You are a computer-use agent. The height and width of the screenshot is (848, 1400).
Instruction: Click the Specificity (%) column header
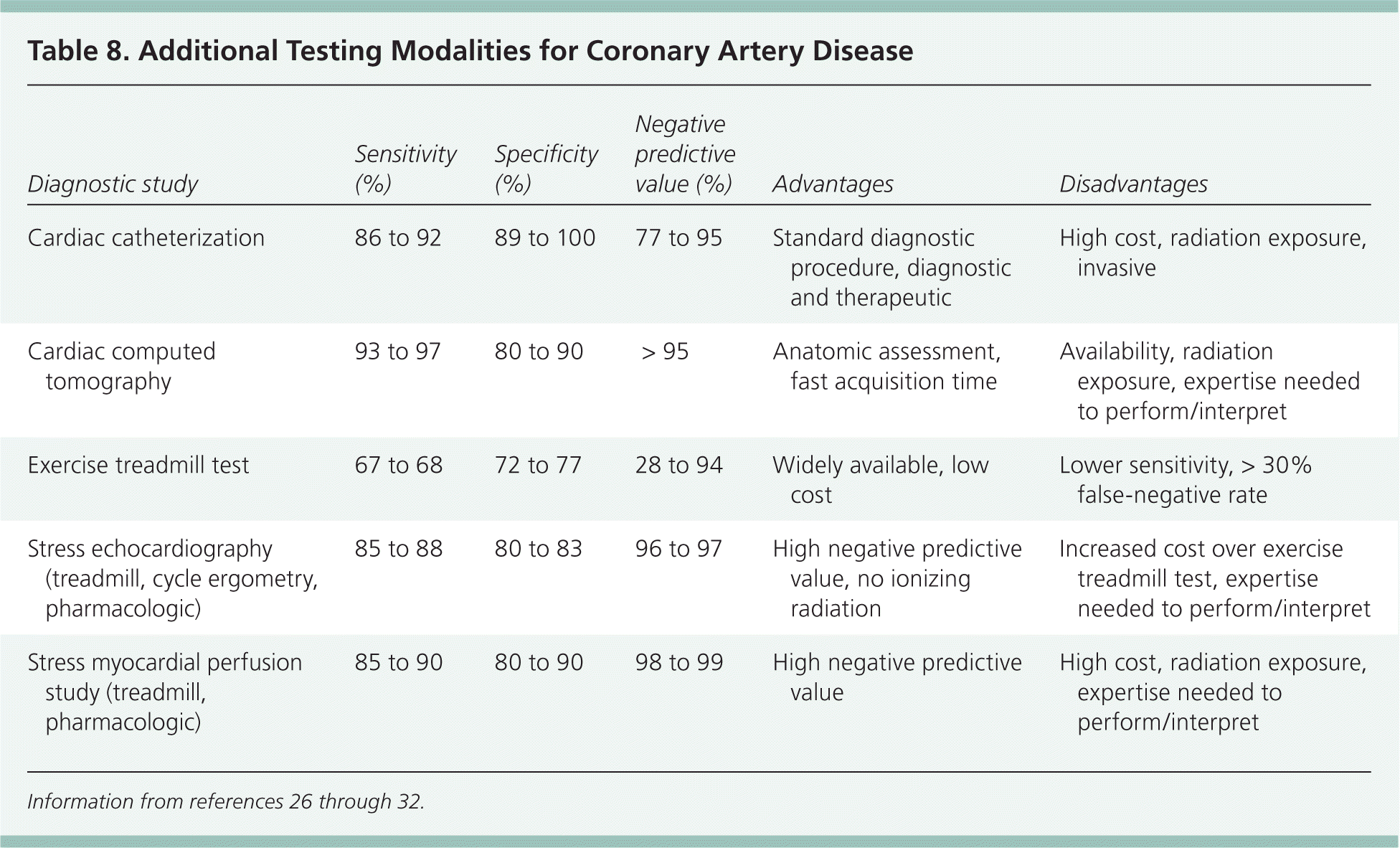pyautogui.click(x=546, y=169)
